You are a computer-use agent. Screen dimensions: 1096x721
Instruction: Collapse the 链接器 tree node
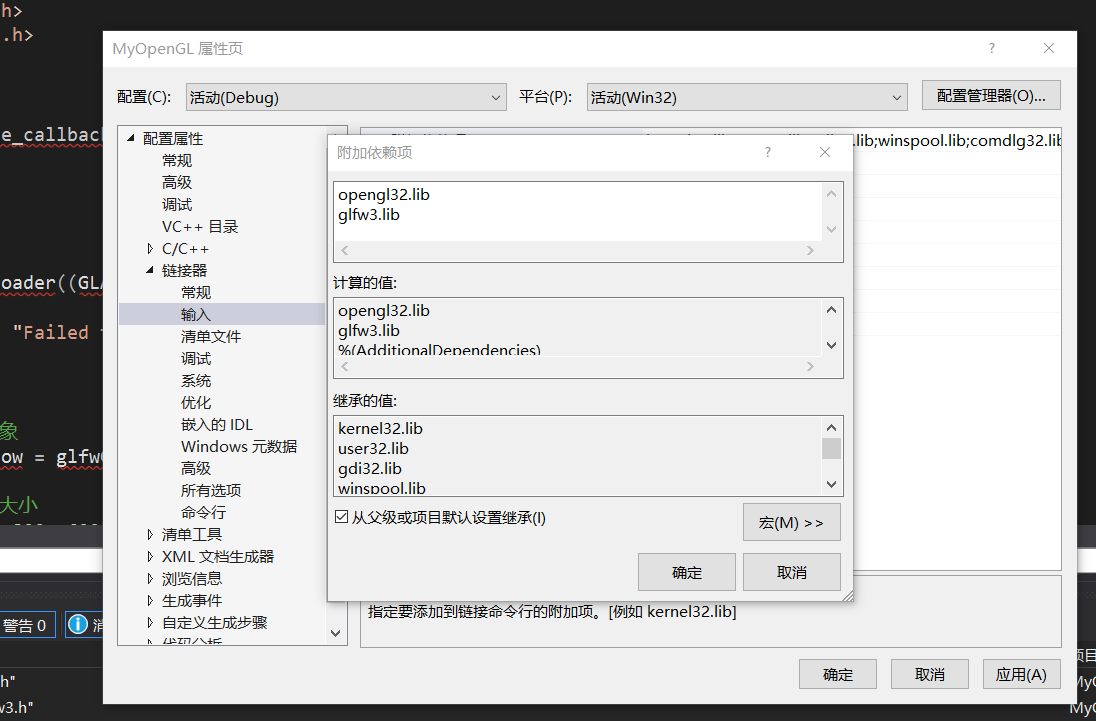tap(150, 270)
